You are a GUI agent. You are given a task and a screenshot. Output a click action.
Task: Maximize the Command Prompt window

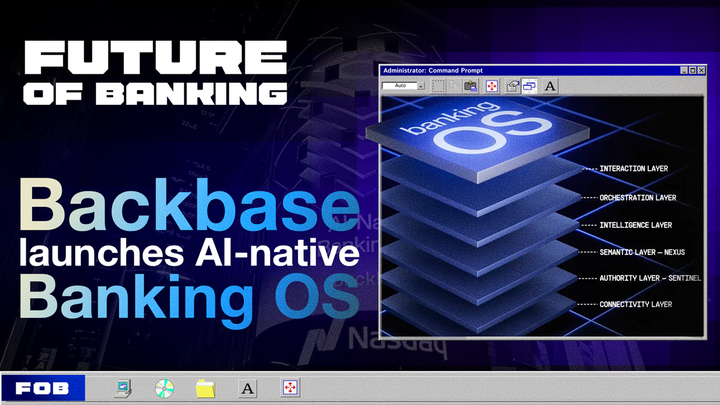[692, 70]
